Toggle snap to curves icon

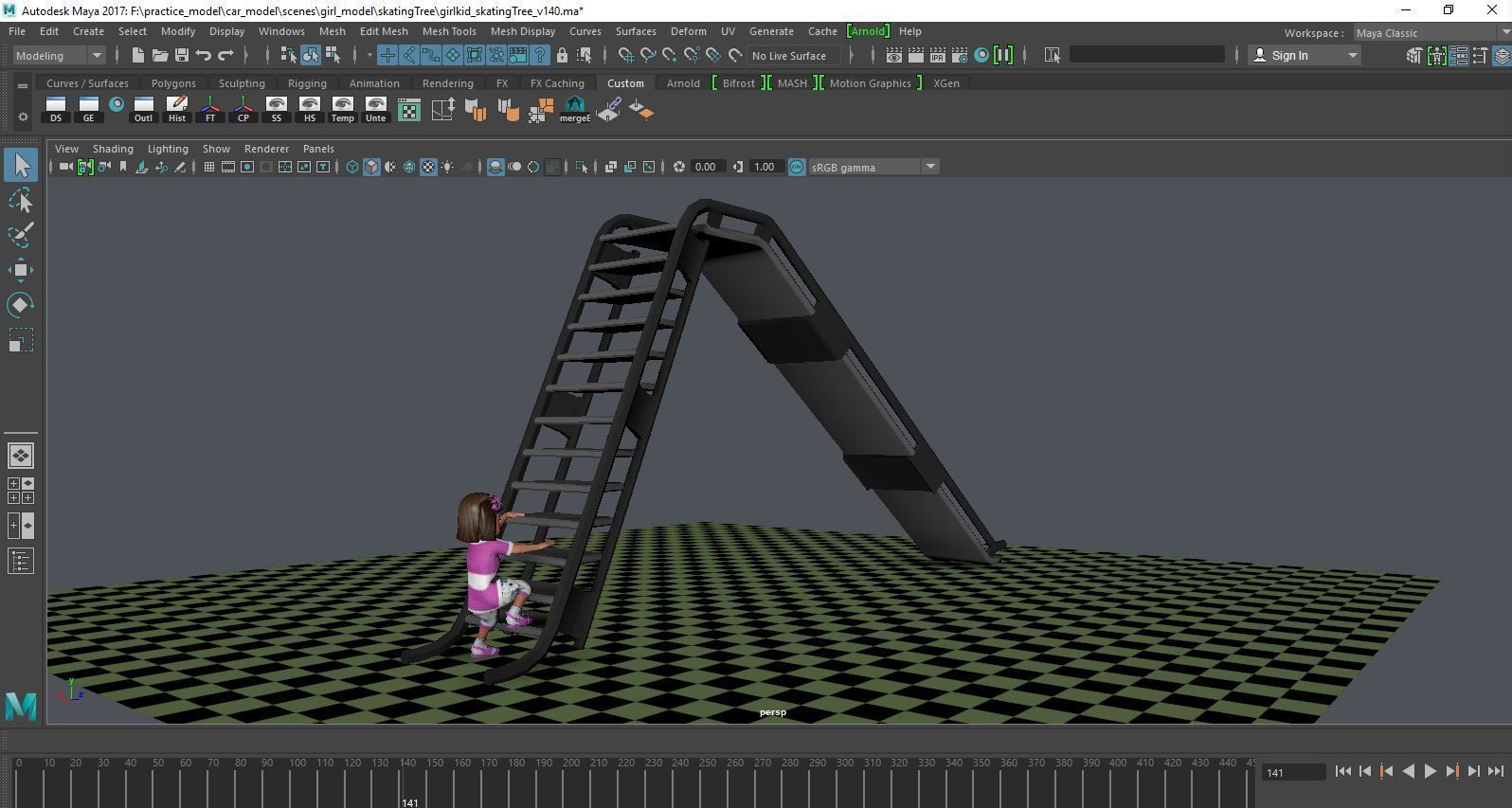[649, 55]
